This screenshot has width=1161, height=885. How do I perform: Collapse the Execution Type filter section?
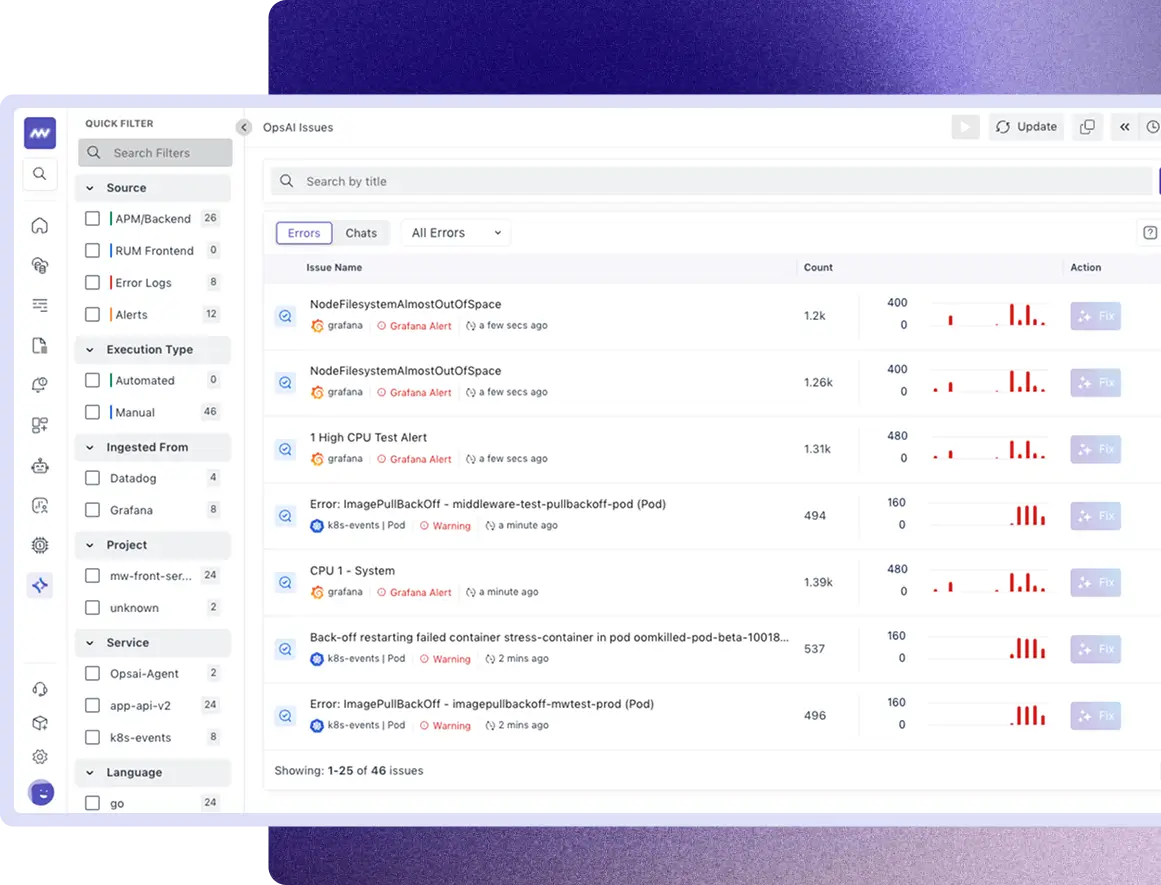[x=90, y=350]
